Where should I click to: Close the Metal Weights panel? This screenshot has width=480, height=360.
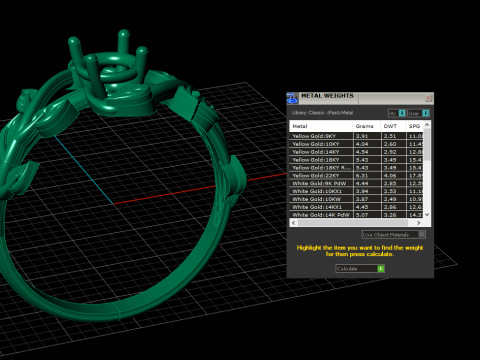tap(428, 98)
